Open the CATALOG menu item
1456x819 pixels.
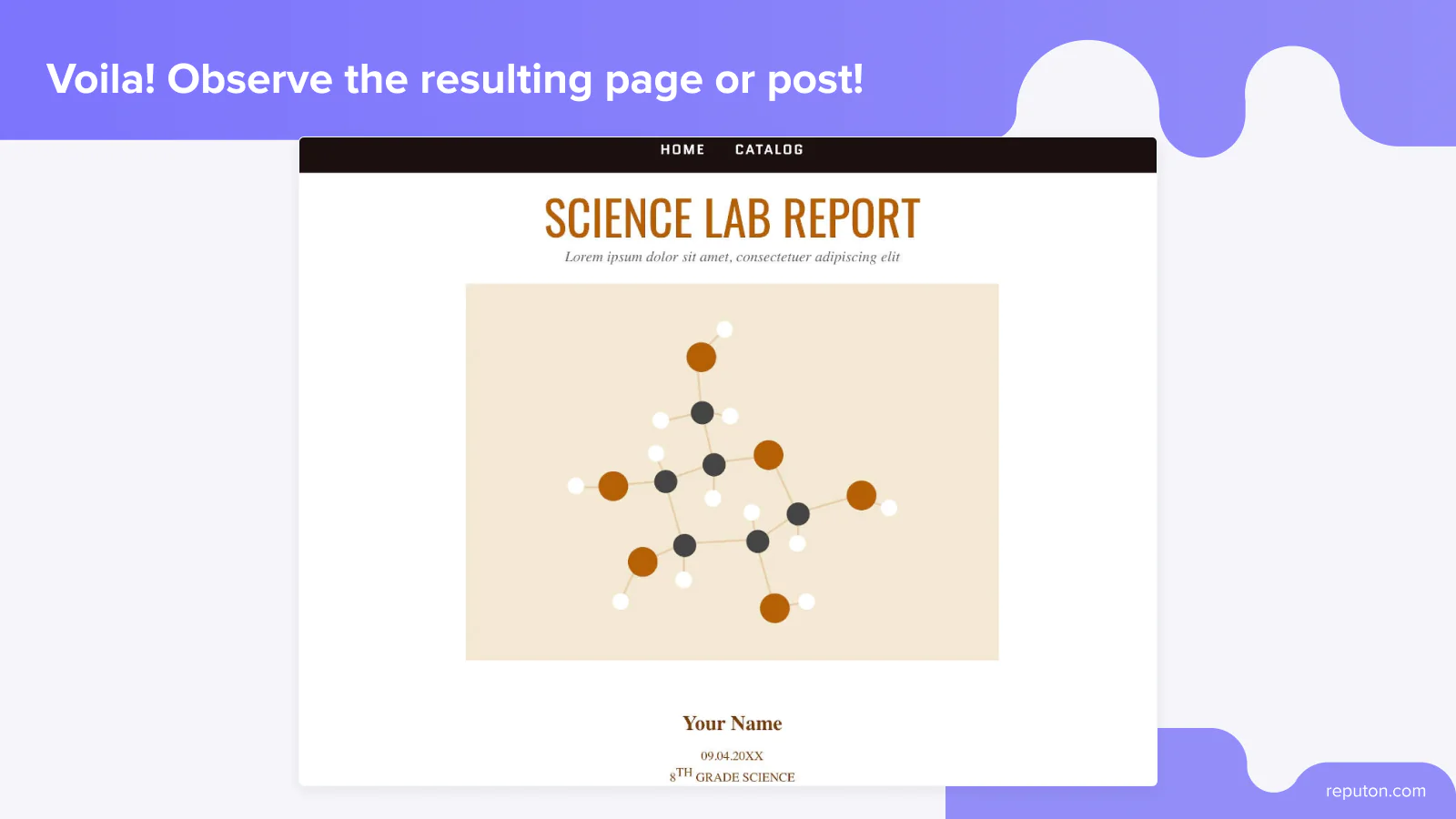[x=769, y=149]
